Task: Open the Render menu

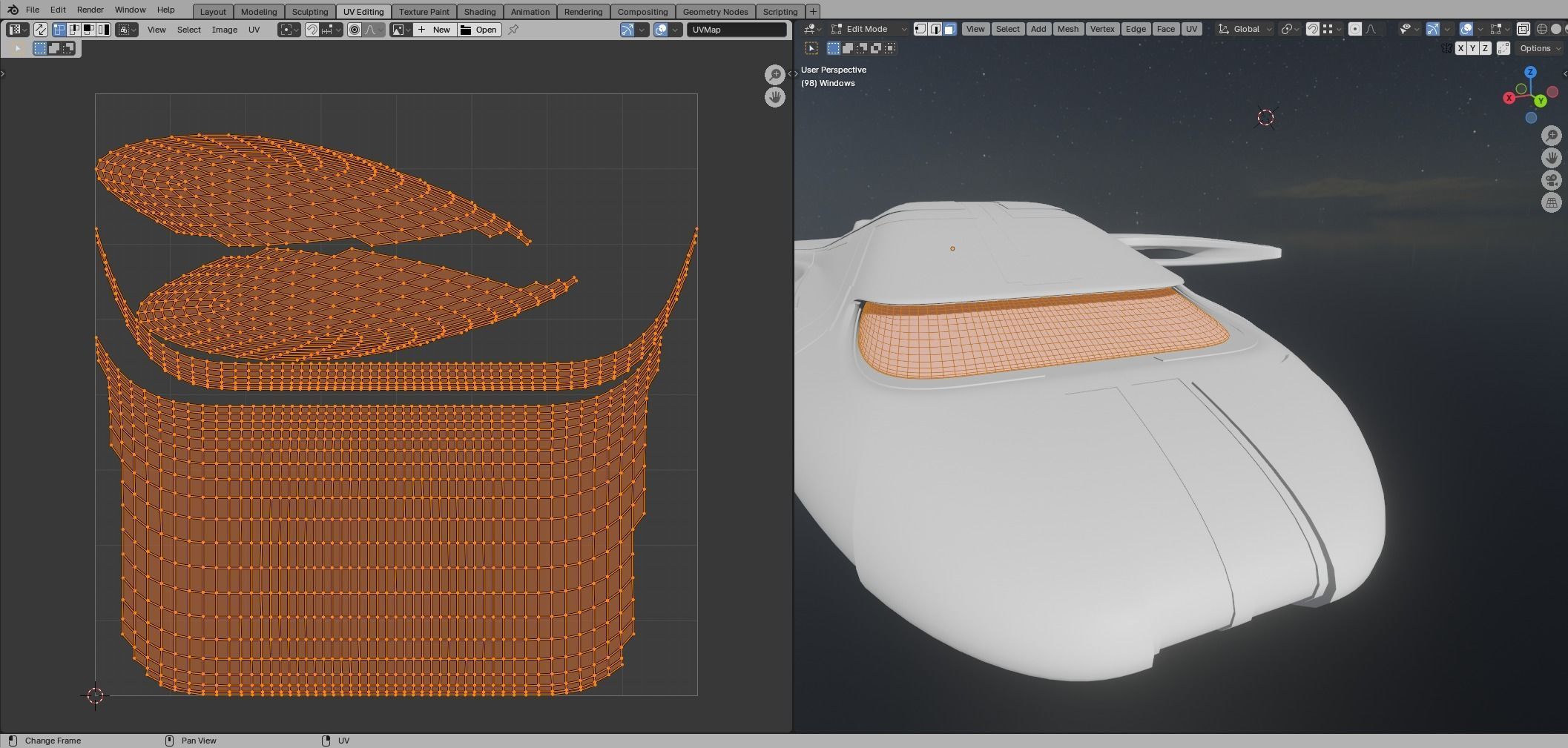Action: pyautogui.click(x=90, y=10)
